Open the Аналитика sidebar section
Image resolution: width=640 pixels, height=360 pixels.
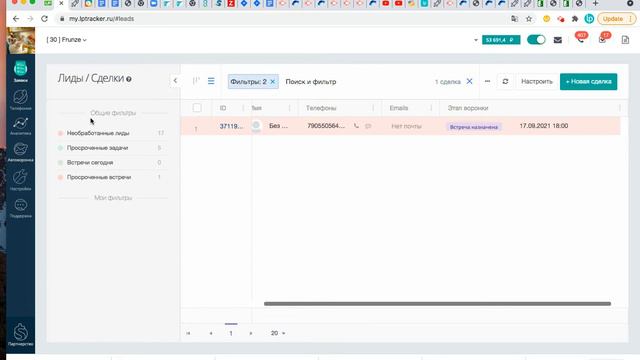[x=20, y=126]
